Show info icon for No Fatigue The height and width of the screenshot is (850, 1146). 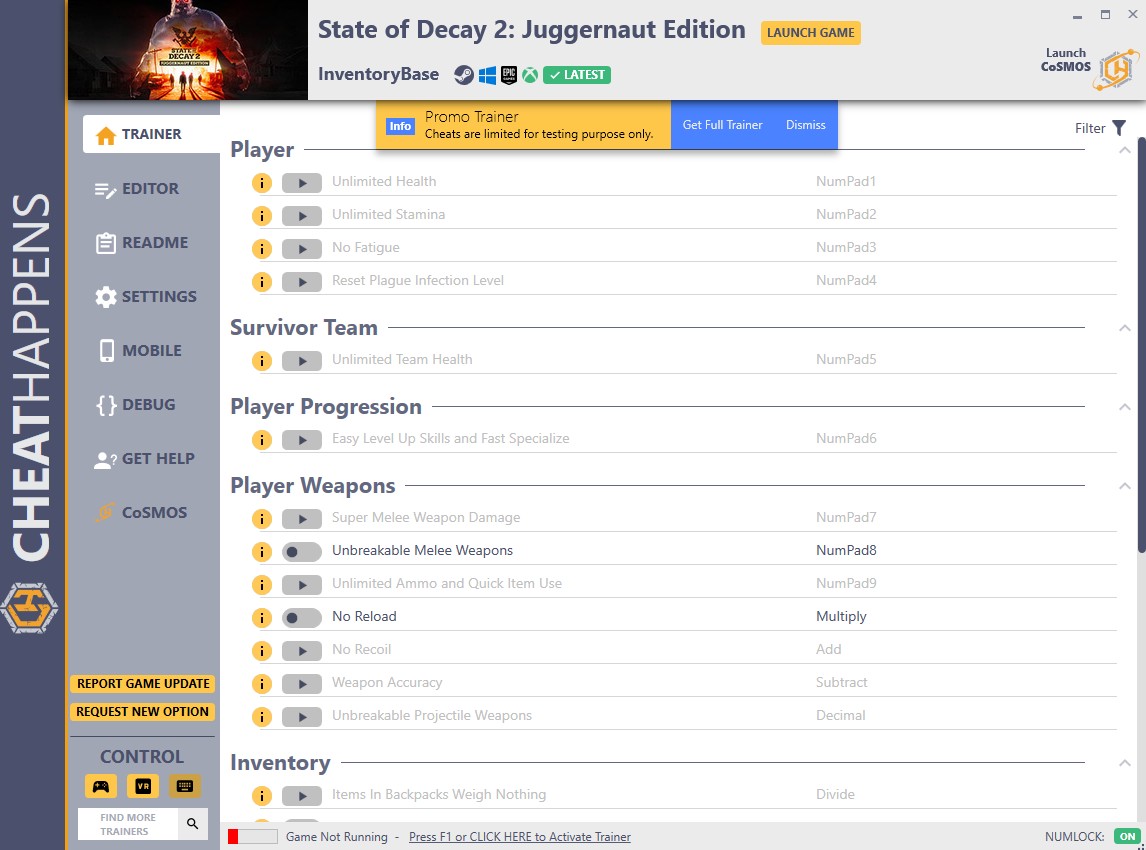[262, 248]
